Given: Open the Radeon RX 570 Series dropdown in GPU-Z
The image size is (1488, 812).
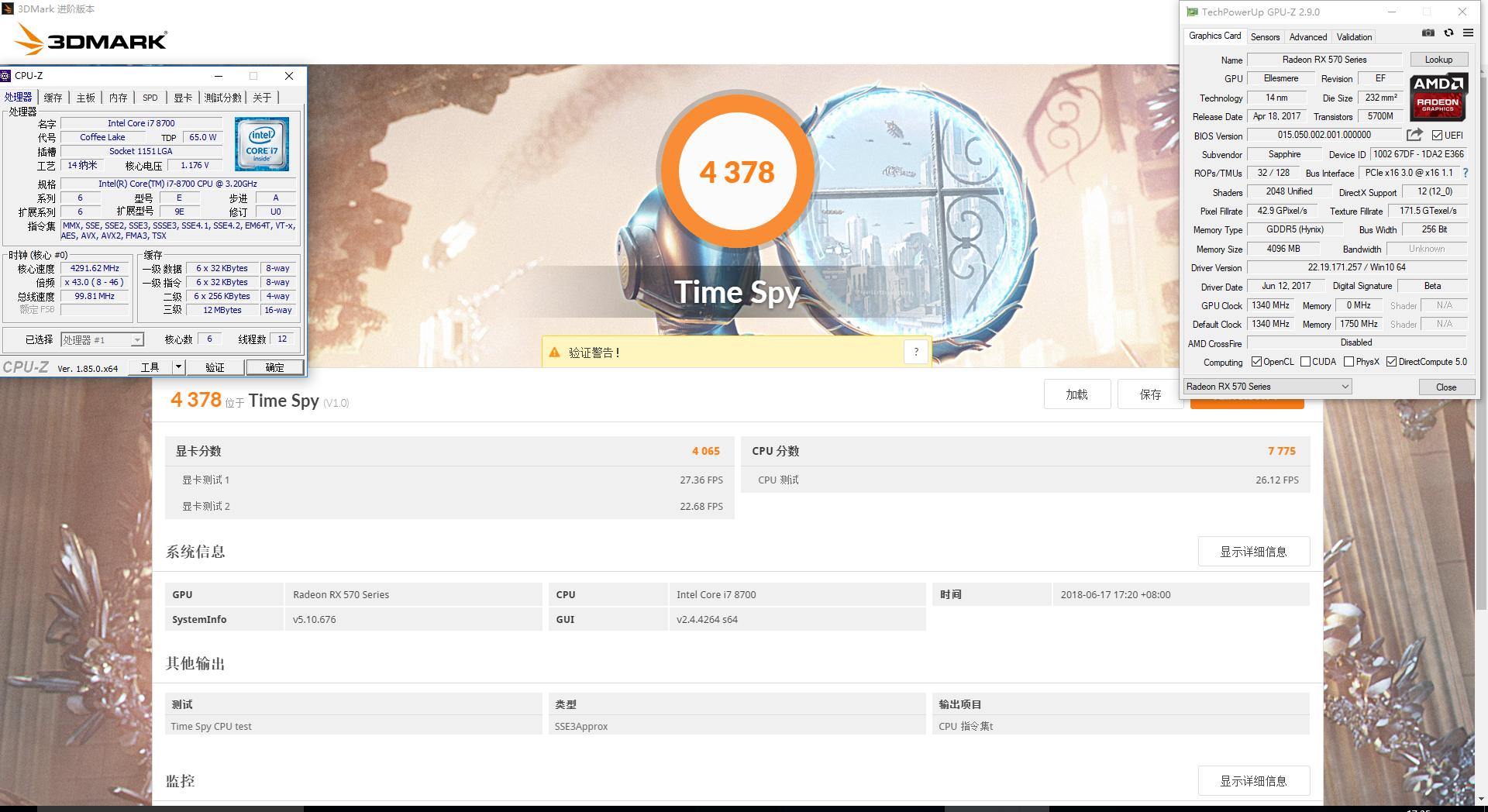Looking at the screenshot, I should pyautogui.click(x=1267, y=387).
